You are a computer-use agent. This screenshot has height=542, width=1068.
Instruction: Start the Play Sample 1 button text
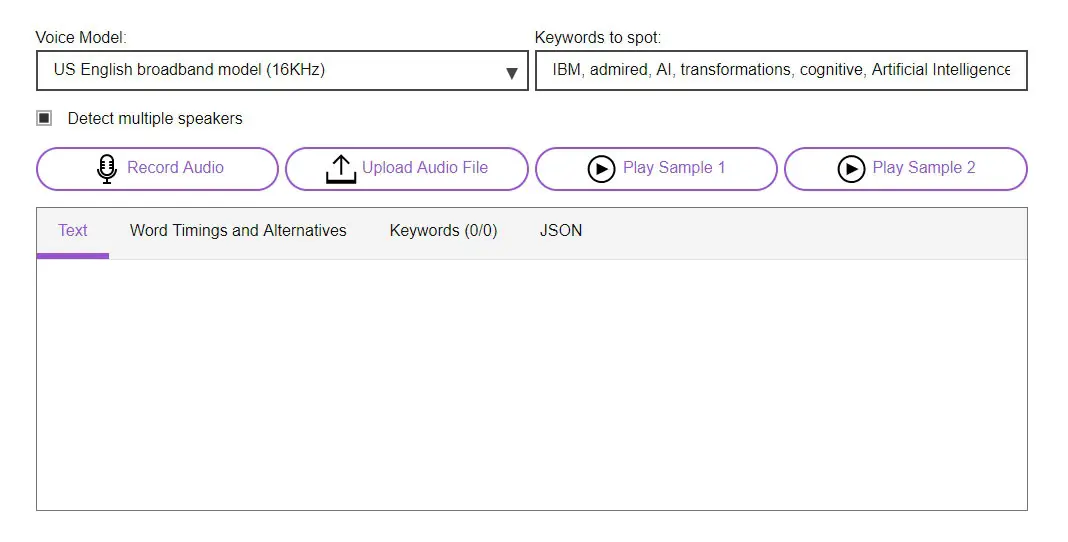pos(674,167)
